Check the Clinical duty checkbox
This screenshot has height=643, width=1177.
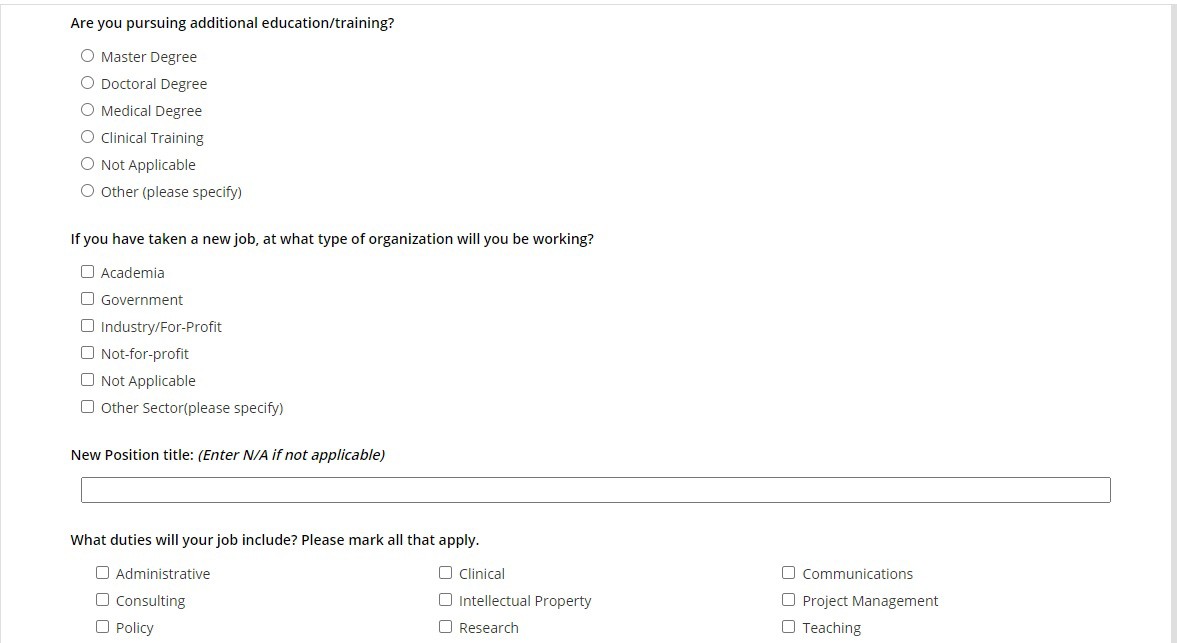(446, 573)
